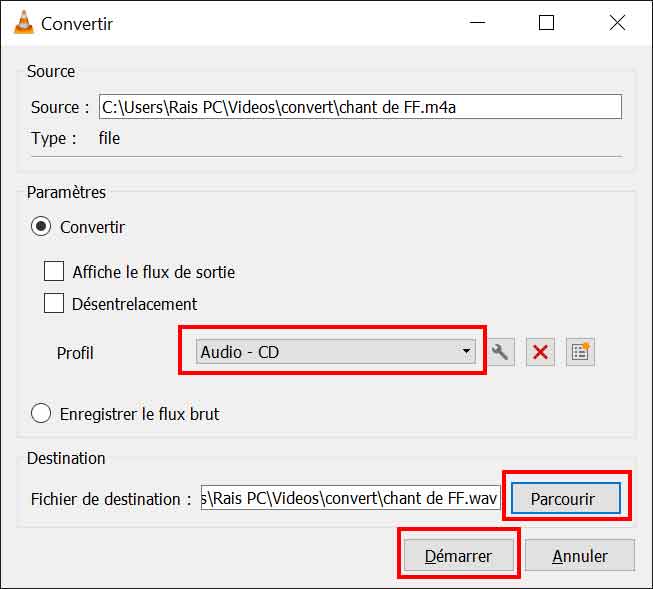Click the Paramètres group label
This screenshot has width=653, height=589.
coord(66,192)
